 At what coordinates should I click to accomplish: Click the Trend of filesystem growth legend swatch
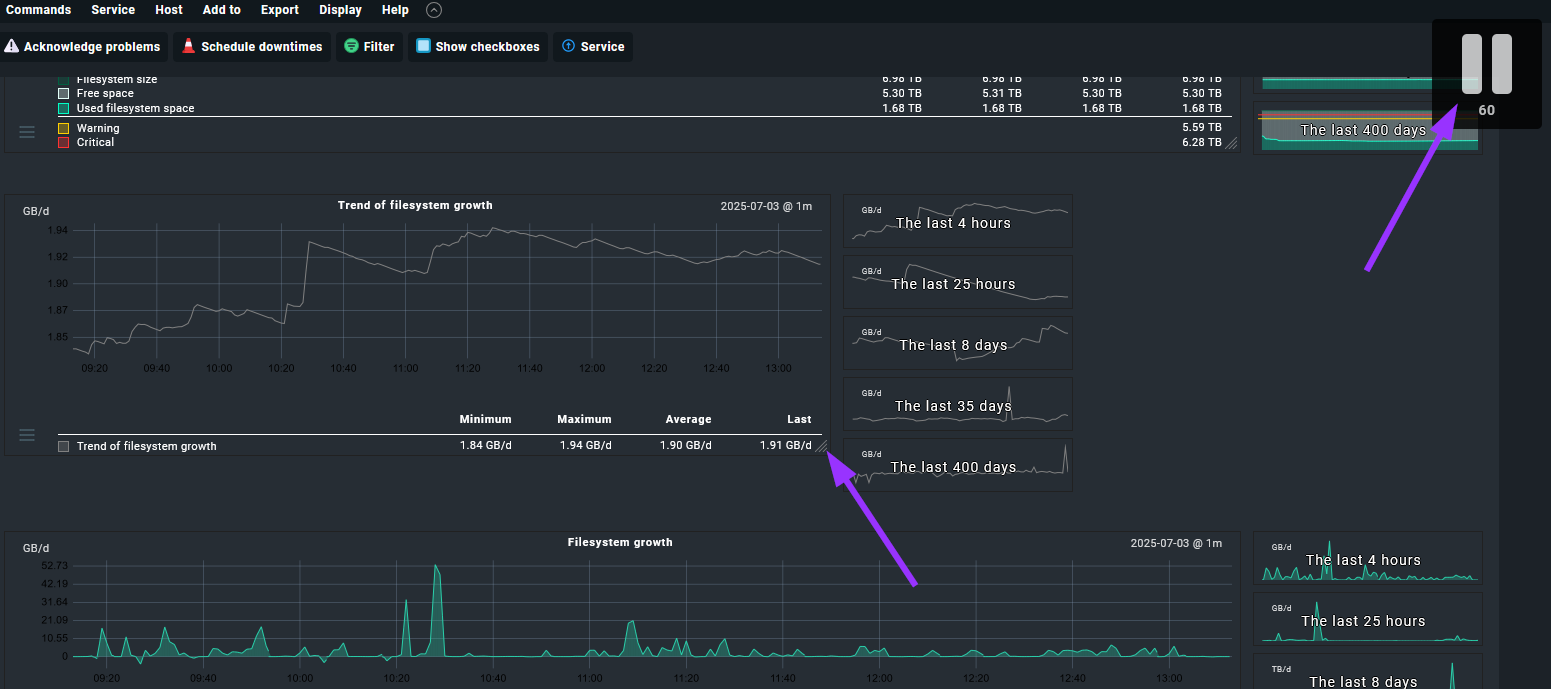click(64, 447)
